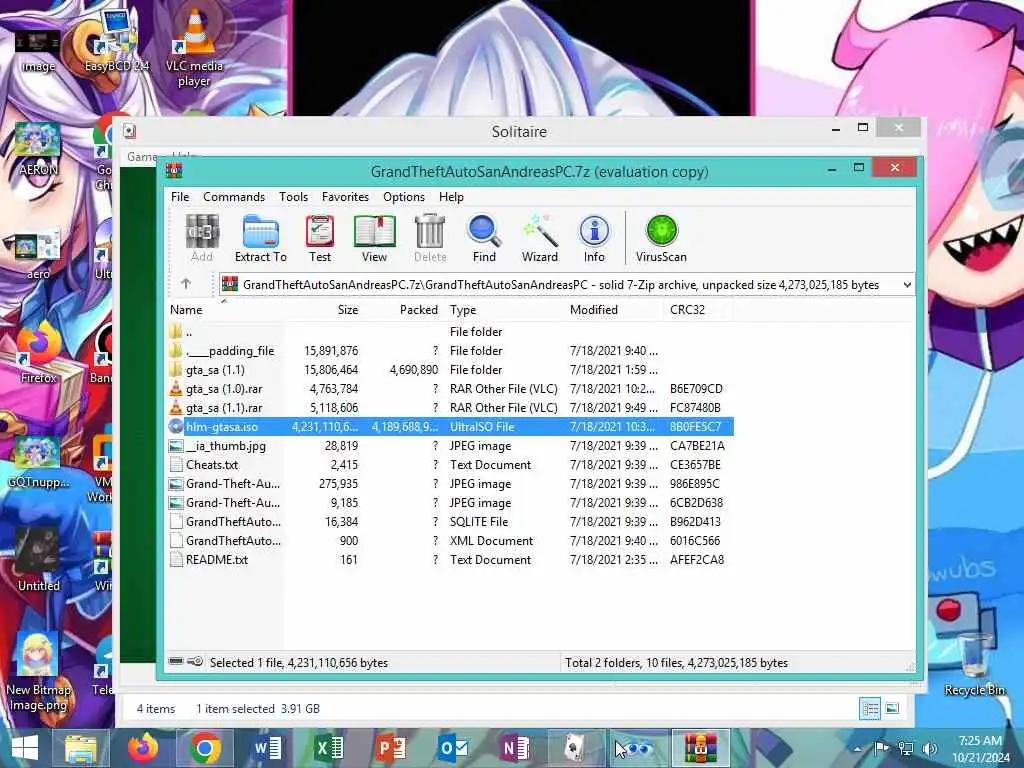Sort files by Size column
The width and height of the screenshot is (1024, 768).
(x=324, y=310)
